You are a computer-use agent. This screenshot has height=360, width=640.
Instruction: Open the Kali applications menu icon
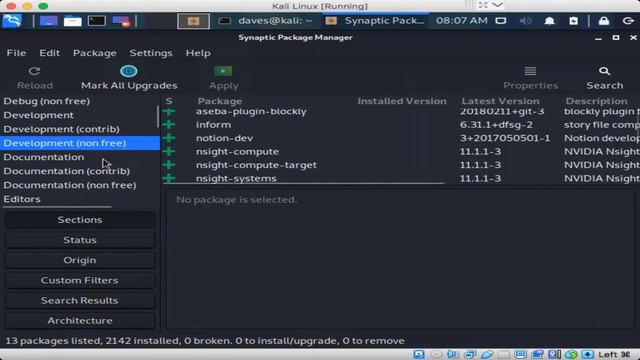click(x=12, y=20)
